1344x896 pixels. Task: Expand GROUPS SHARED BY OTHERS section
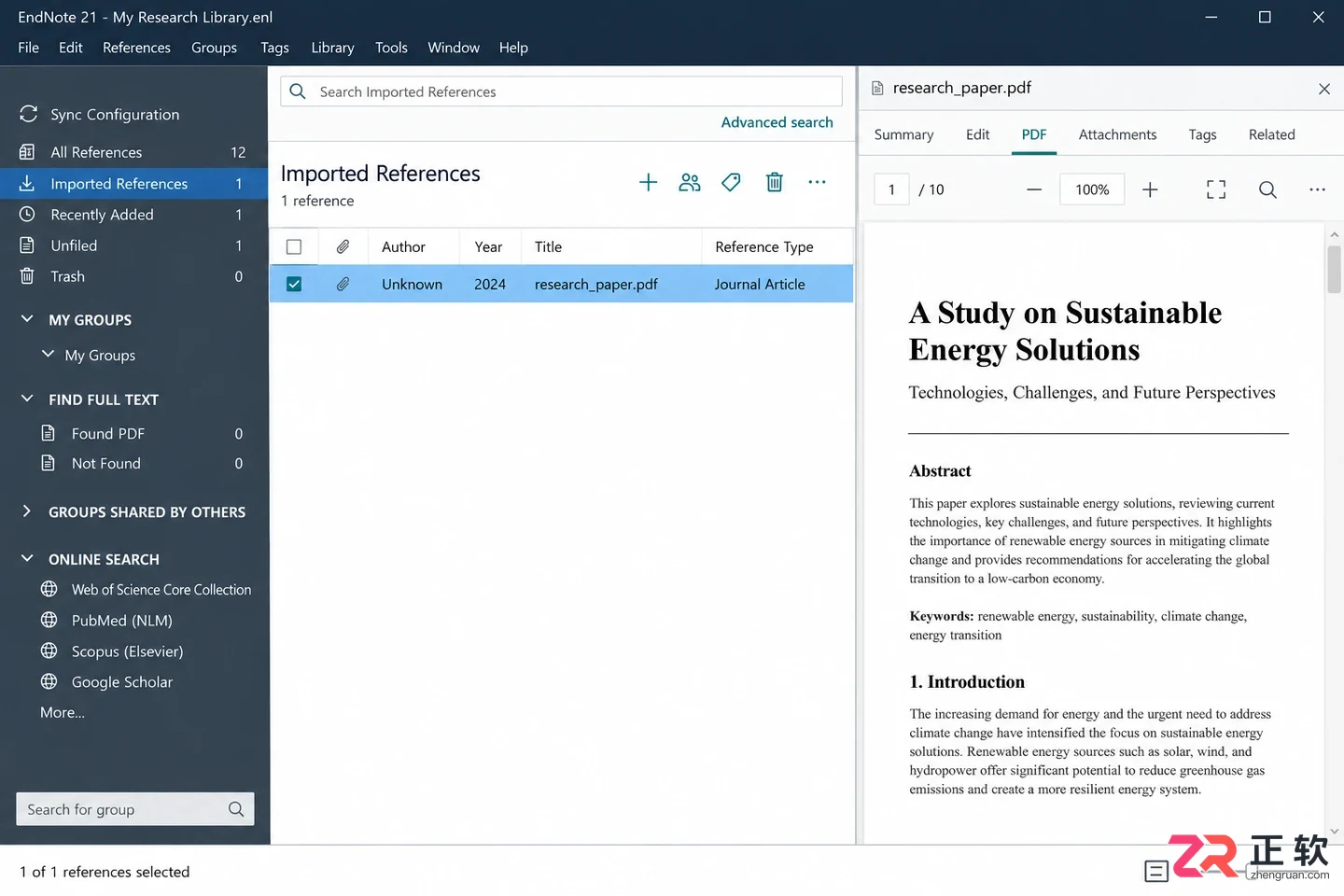click(27, 511)
